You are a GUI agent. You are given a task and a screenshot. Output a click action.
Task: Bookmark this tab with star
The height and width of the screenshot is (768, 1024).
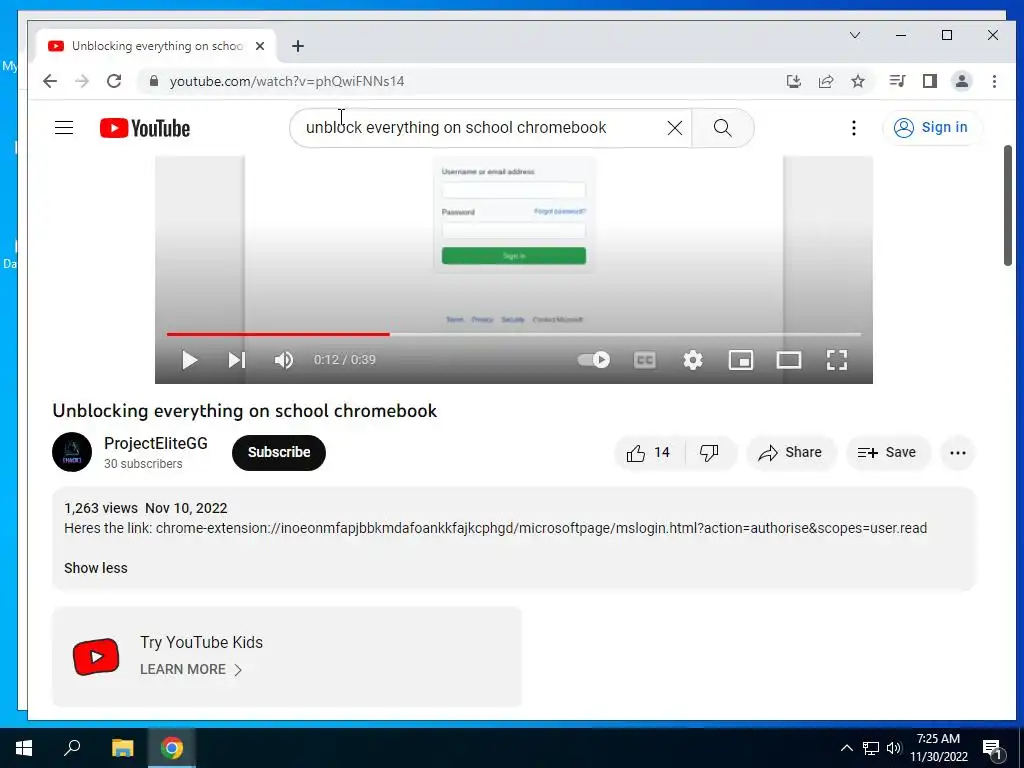858,81
